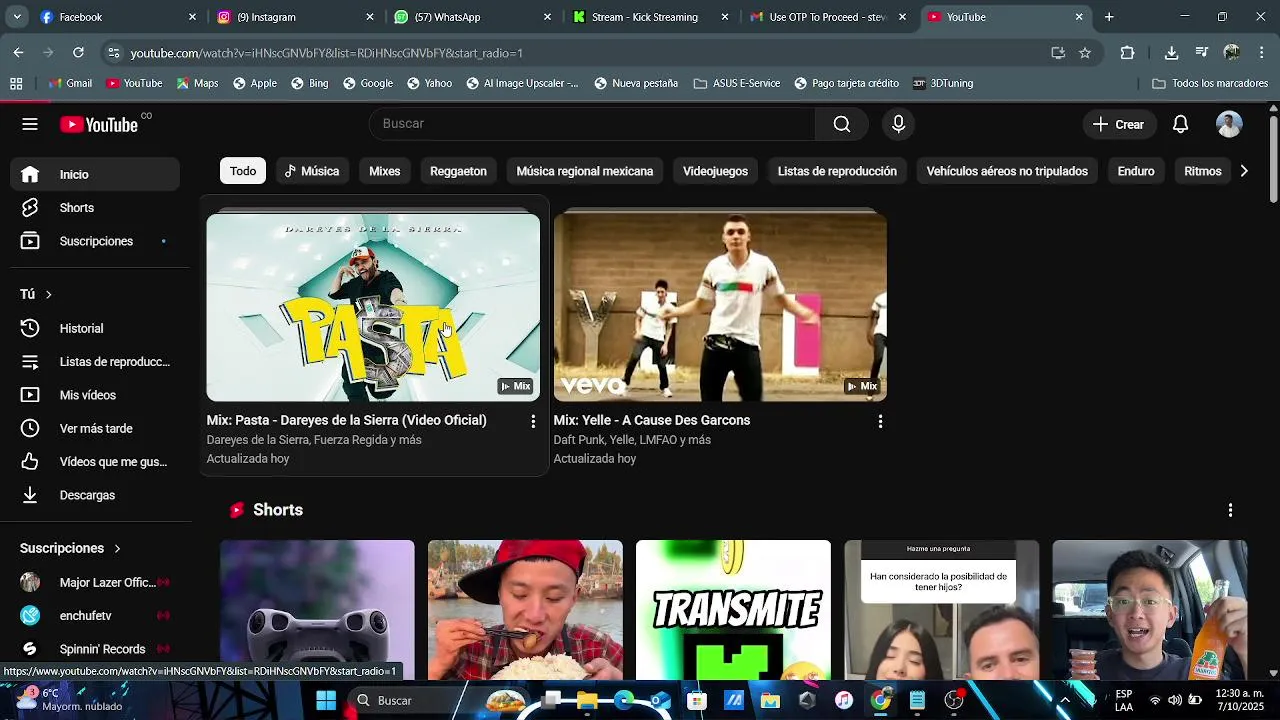Reload the page in Chrome
Viewport: 1280px width, 720px height.
78,53
